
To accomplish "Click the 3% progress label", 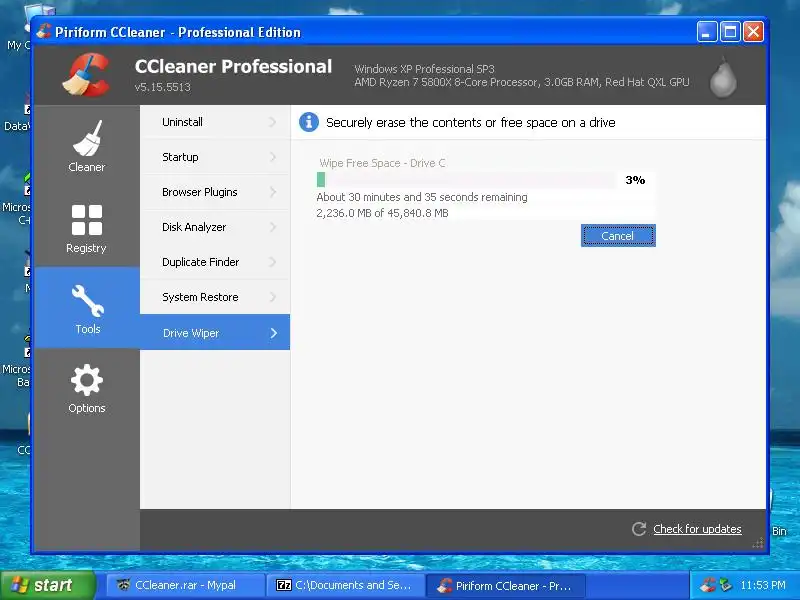I will 635,180.
